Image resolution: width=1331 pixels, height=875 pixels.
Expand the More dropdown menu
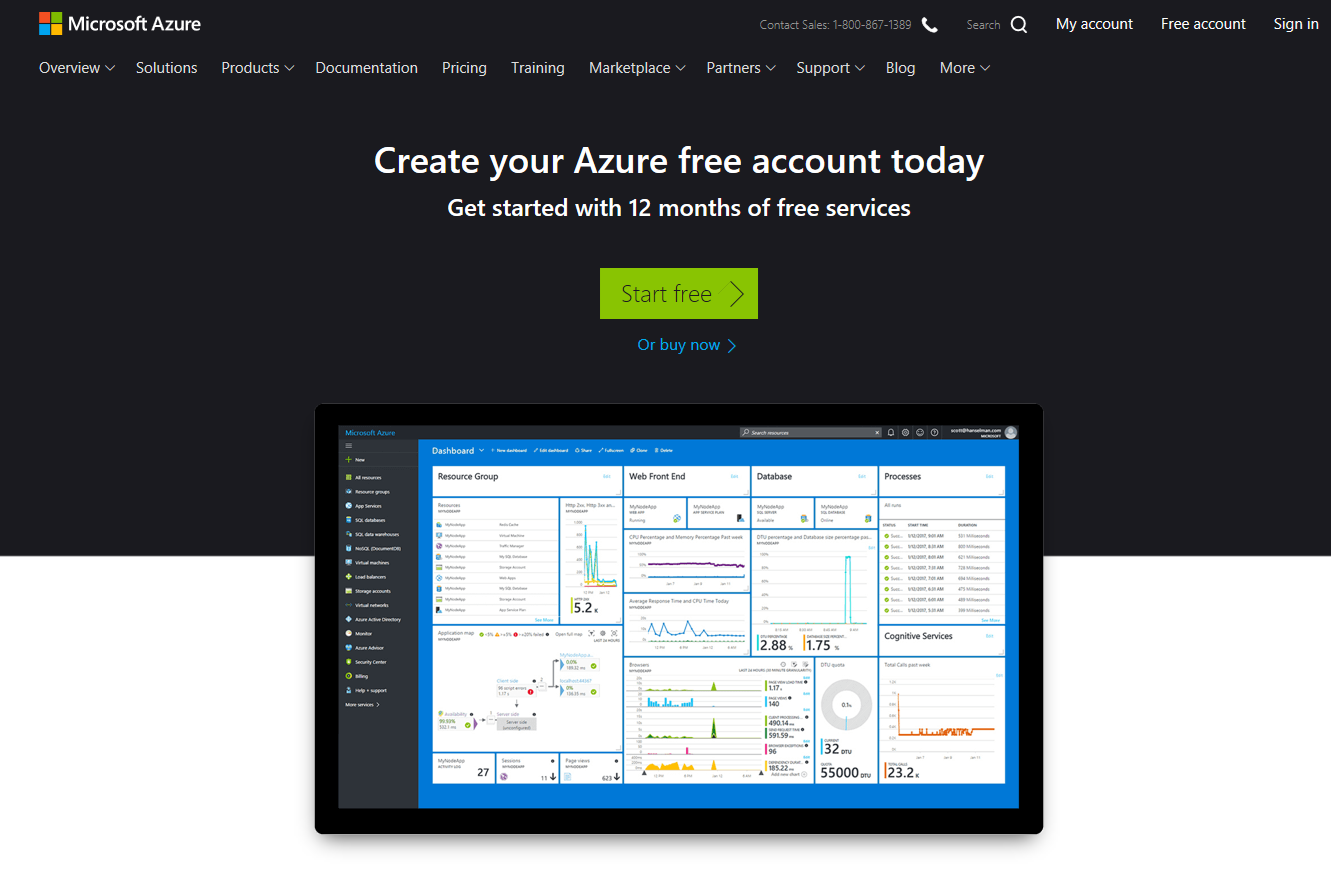click(x=965, y=68)
